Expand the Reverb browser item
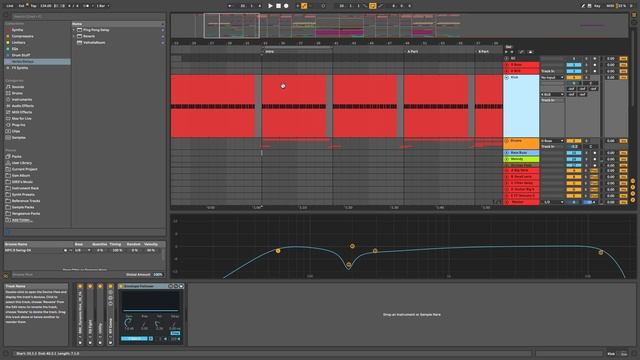The width and height of the screenshot is (640, 360). point(74,36)
